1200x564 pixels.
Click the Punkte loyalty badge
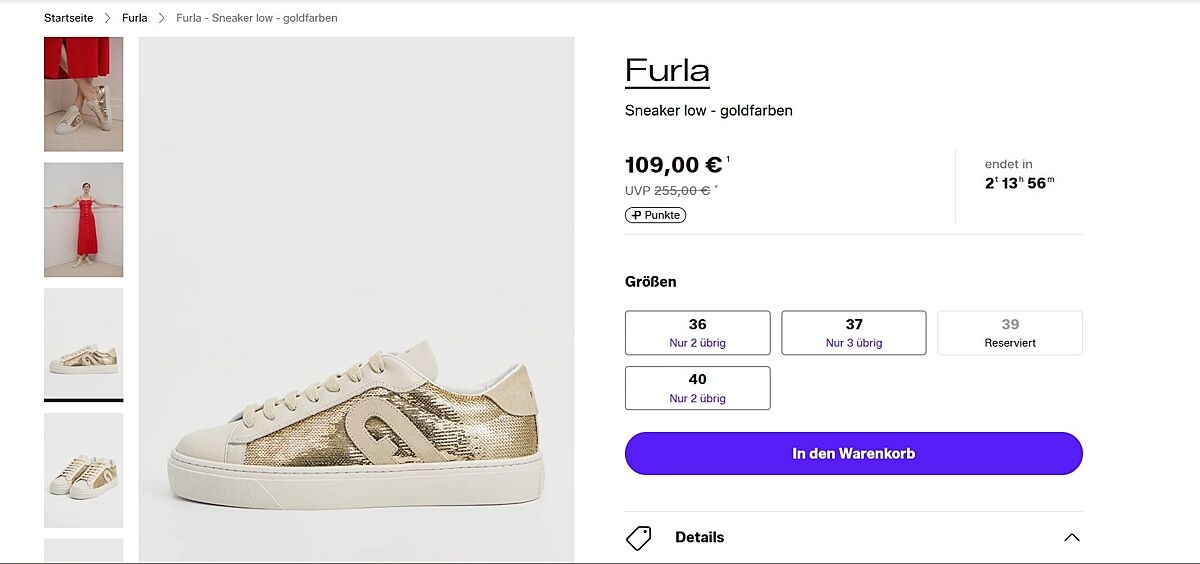tap(656, 215)
